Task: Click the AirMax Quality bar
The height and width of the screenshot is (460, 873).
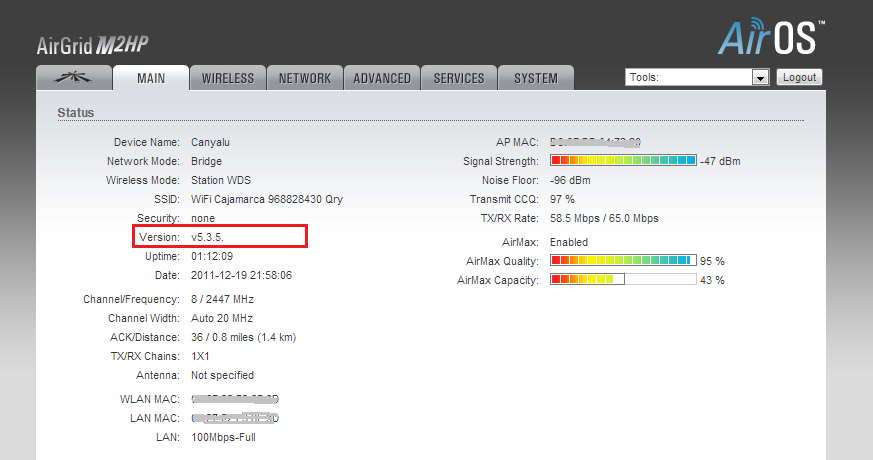Action: [x=623, y=260]
